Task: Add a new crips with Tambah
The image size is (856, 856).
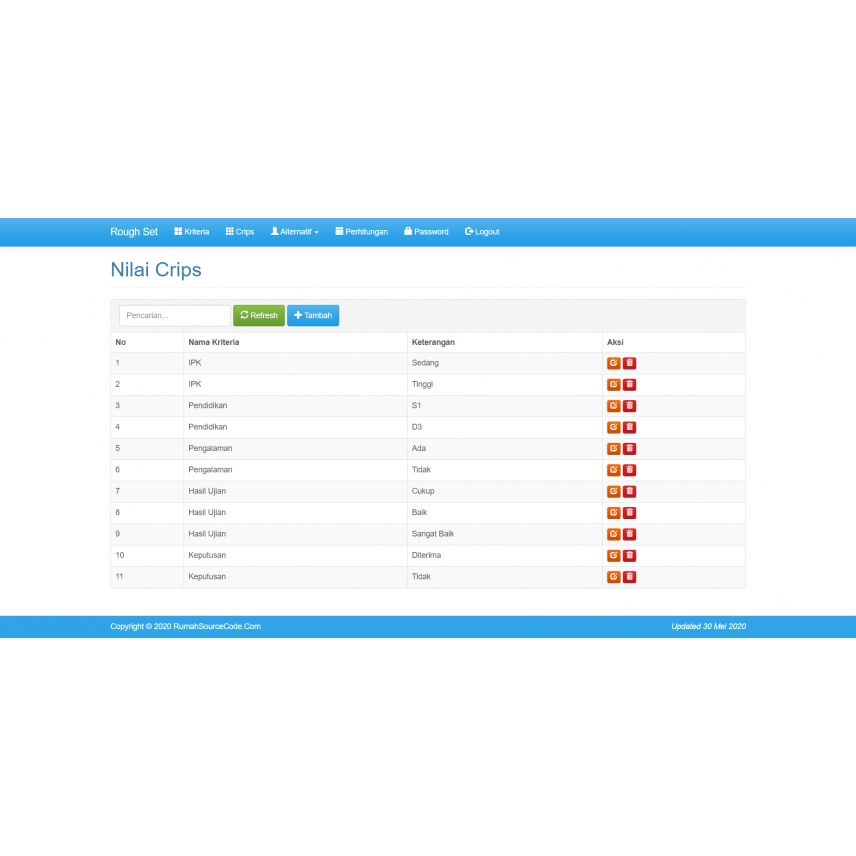Action: coord(313,316)
